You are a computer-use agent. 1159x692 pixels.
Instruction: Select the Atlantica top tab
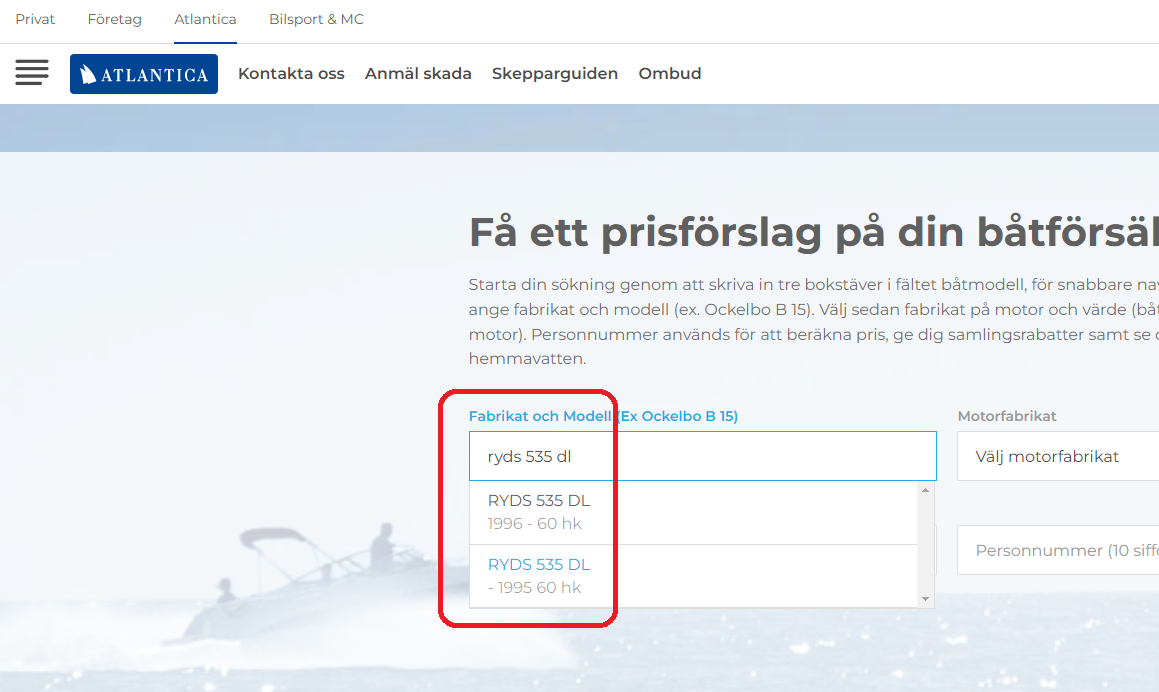(x=205, y=19)
